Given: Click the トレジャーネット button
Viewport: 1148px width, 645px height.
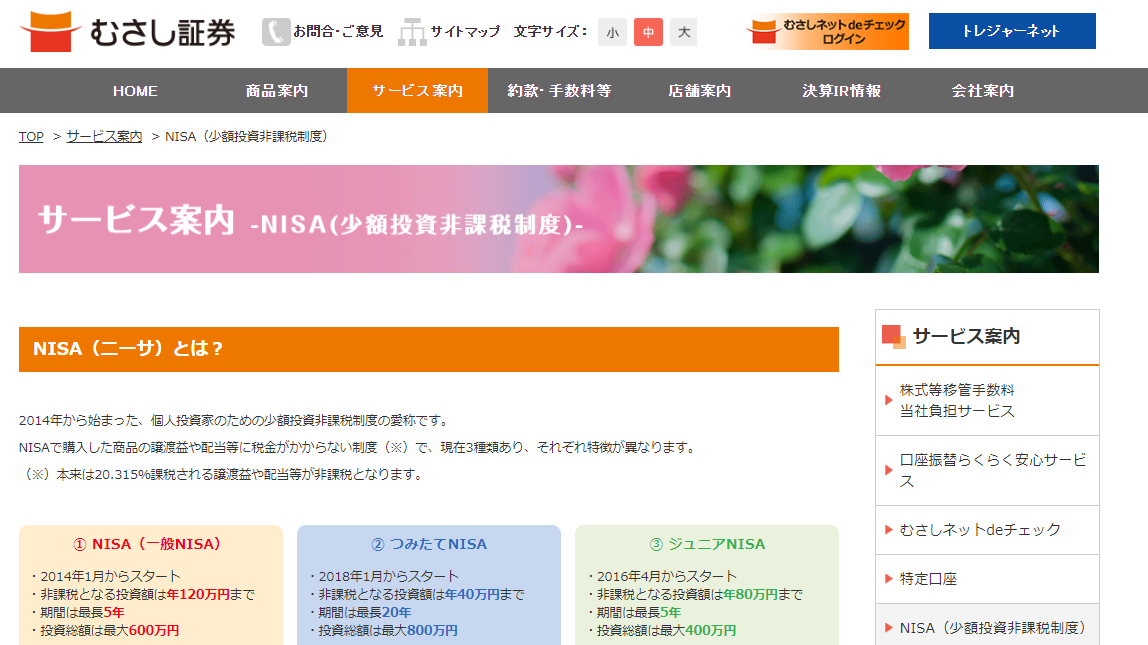Looking at the screenshot, I should [1012, 31].
